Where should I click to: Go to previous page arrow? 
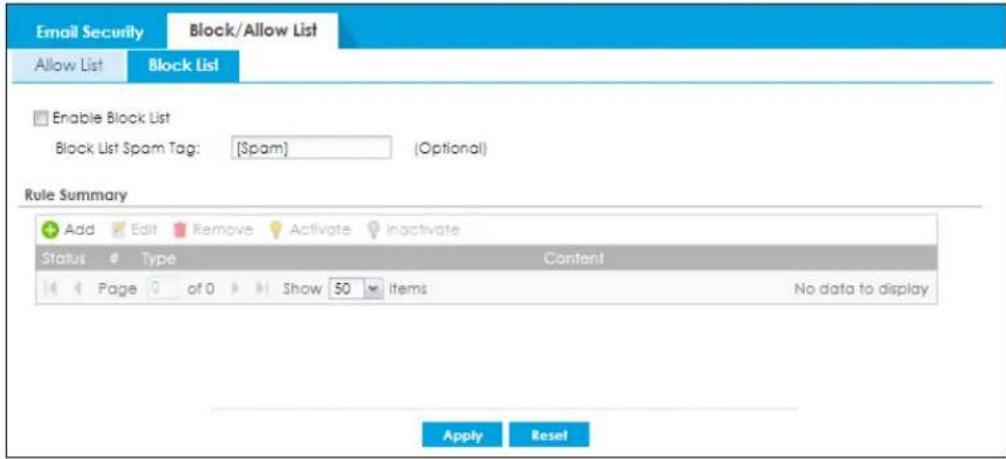pyautogui.click(x=80, y=289)
